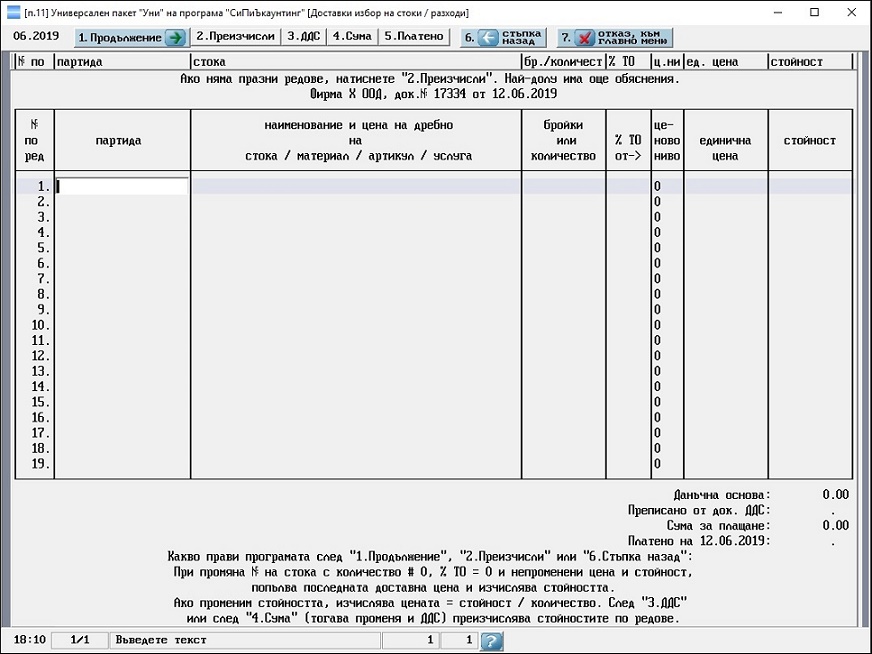Click the "бр./количест" header in the top strip
872x654 pixels.
point(563,62)
